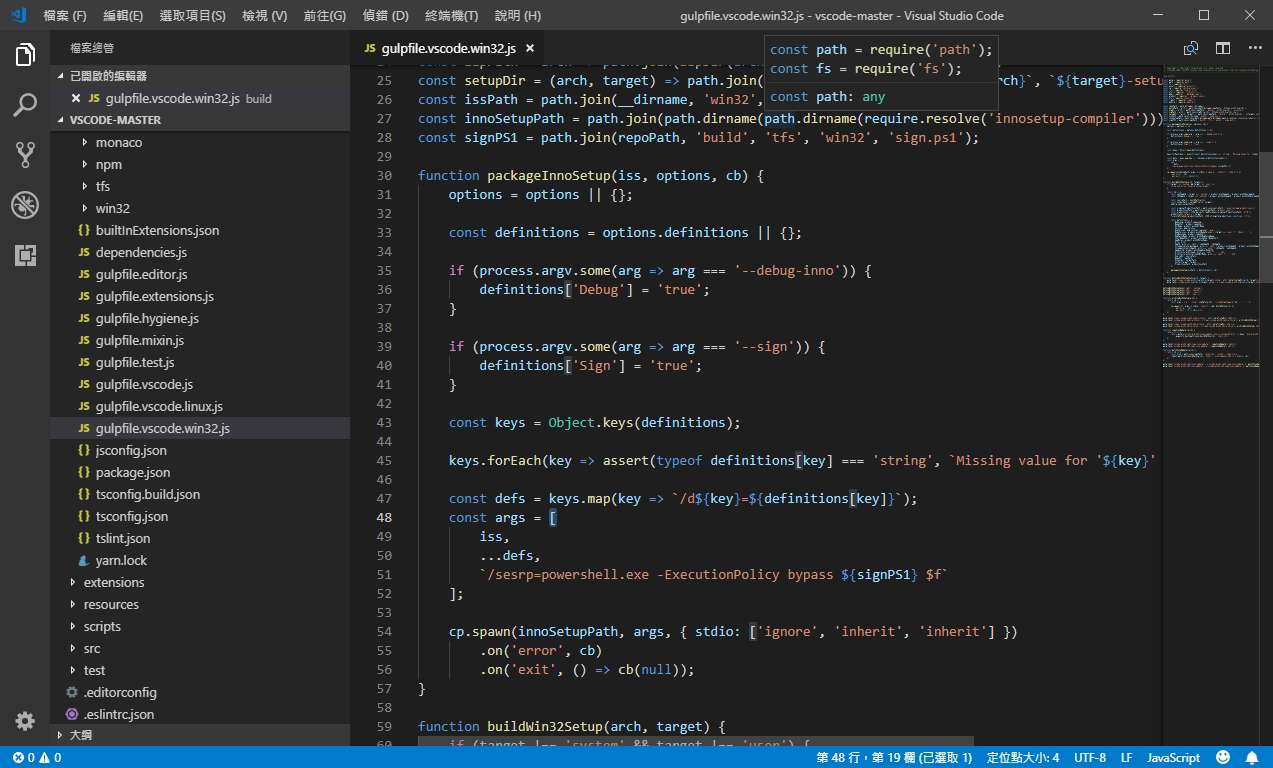Open the Debug view
This screenshot has width=1273, height=768.
tap(25, 206)
